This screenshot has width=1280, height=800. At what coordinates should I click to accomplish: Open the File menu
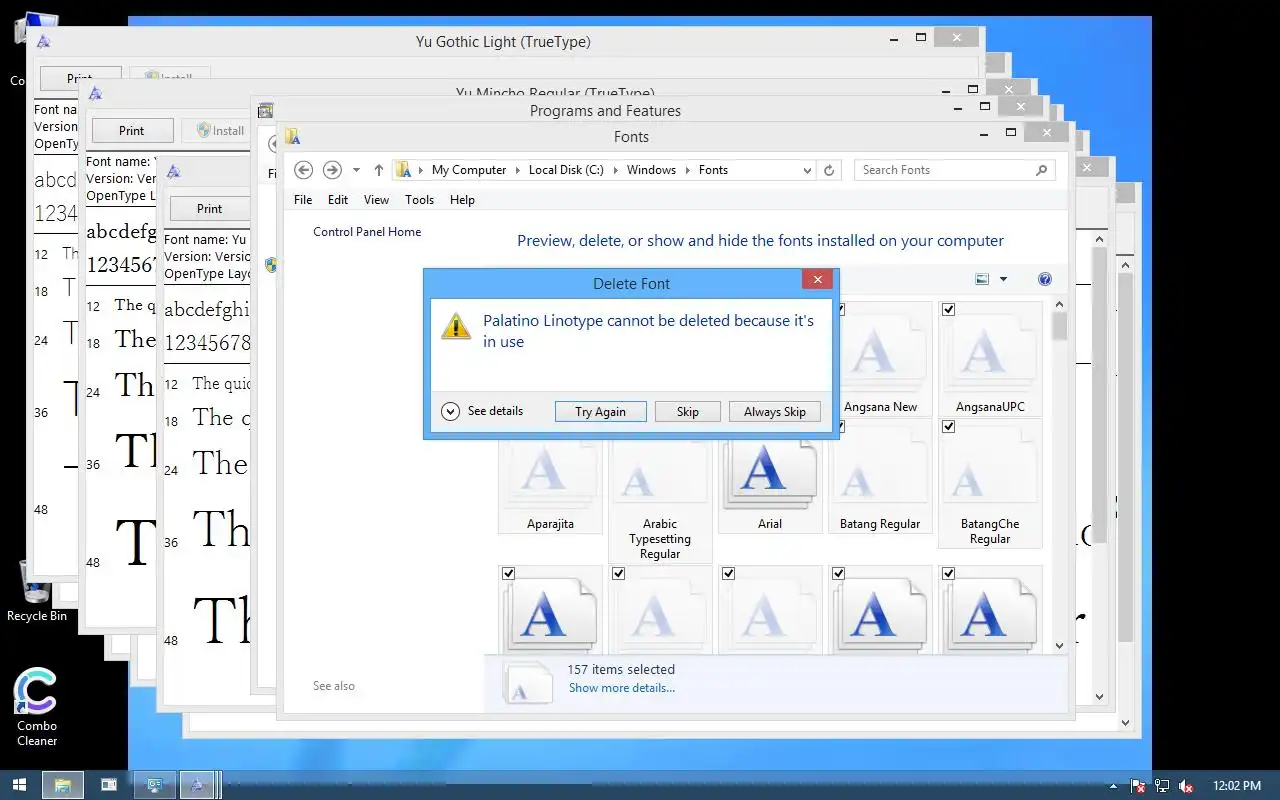(x=303, y=200)
